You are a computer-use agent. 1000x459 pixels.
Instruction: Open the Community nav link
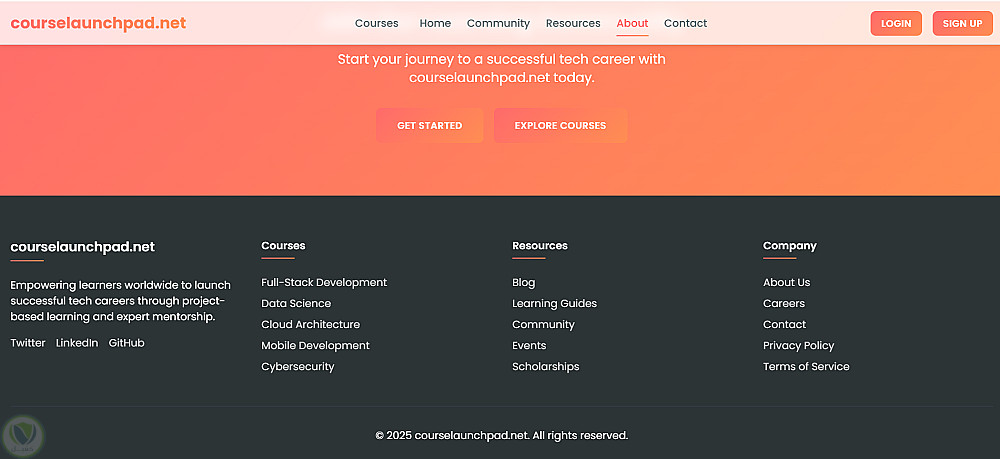tap(498, 23)
